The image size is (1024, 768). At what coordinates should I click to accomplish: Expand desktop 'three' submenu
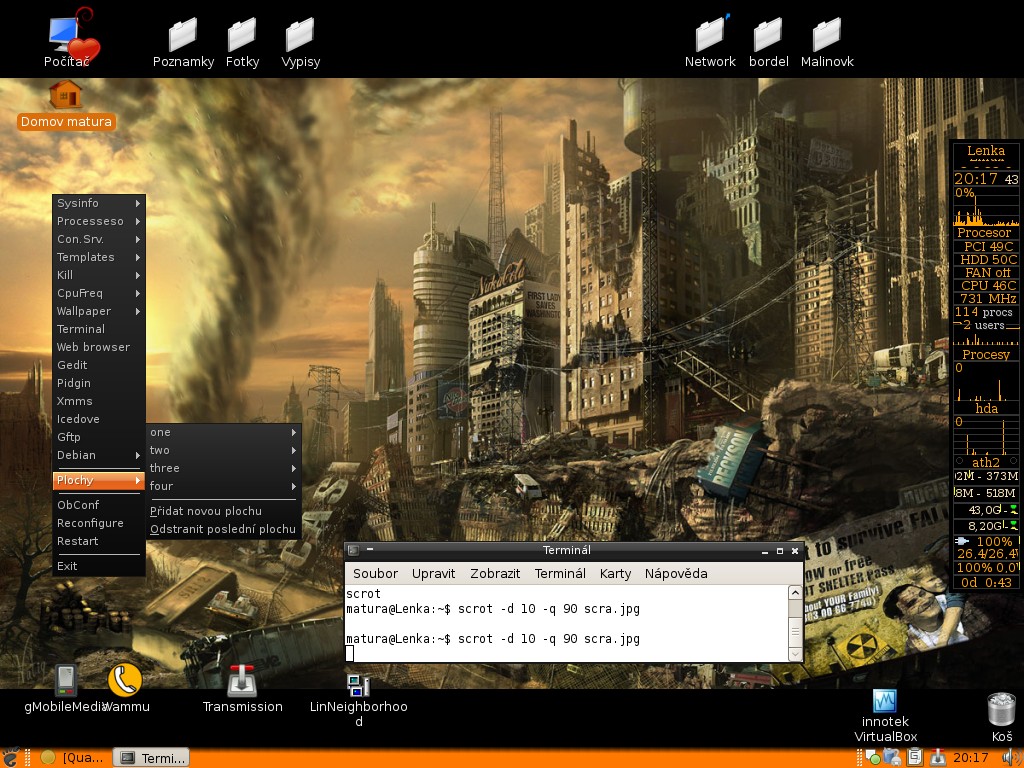click(x=223, y=468)
